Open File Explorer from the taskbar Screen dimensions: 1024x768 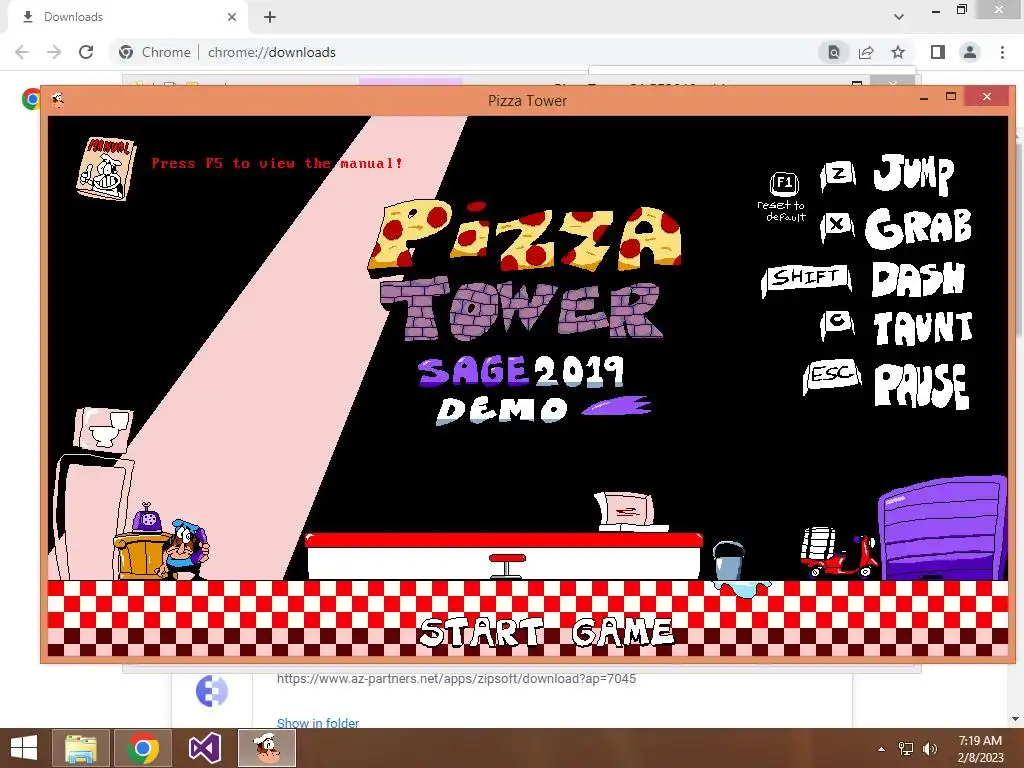(x=80, y=748)
